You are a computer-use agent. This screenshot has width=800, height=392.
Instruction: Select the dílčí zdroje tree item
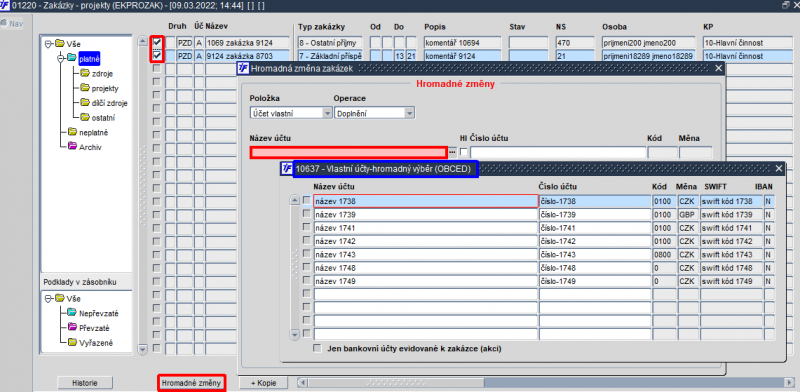point(104,103)
